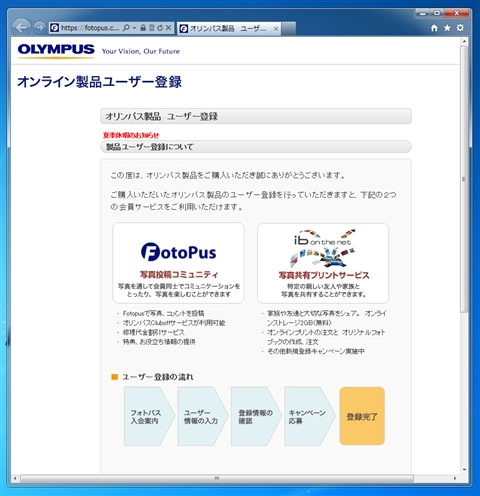Viewport: 480px width, 496px height.
Task: Refresh the page with the reload icon
Action: pyautogui.click(x=160, y=28)
